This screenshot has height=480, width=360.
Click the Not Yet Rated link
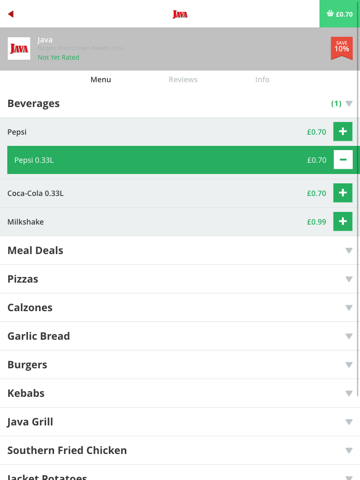coord(58,57)
